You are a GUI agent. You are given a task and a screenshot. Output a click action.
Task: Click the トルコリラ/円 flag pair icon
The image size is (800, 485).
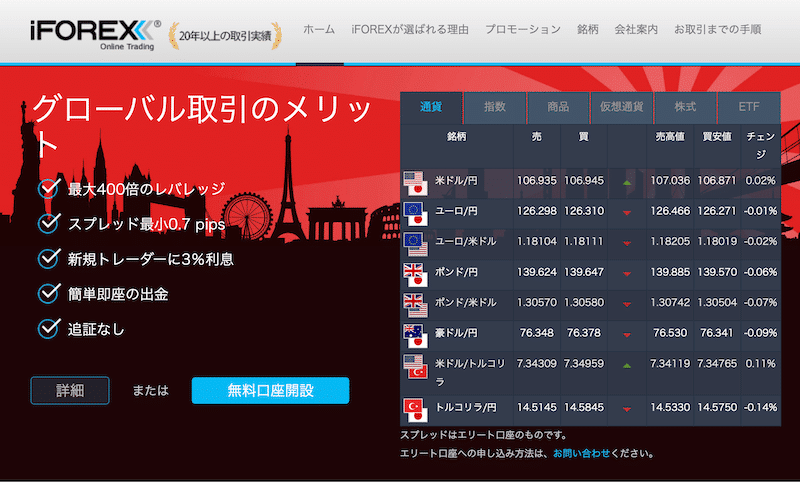click(x=415, y=411)
